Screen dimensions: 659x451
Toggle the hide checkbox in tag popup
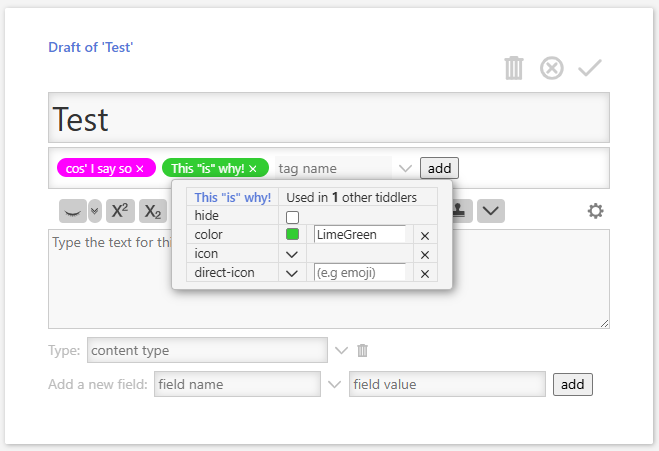pyautogui.click(x=292, y=217)
